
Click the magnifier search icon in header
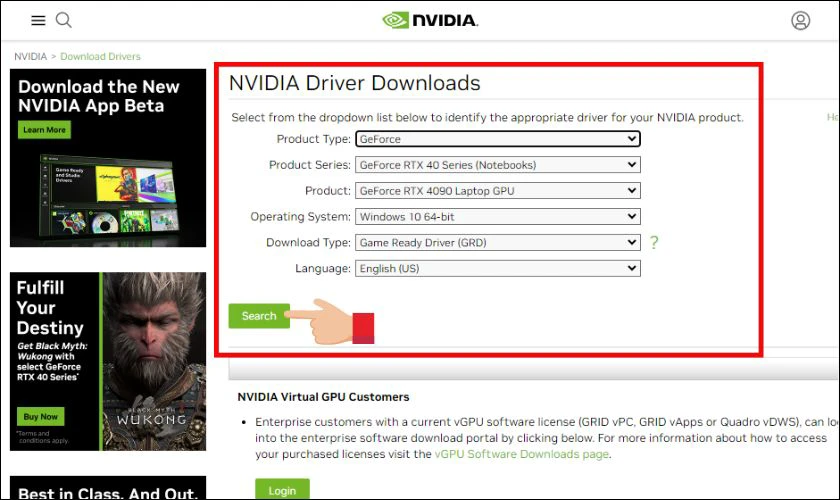(x=64, y=20)
